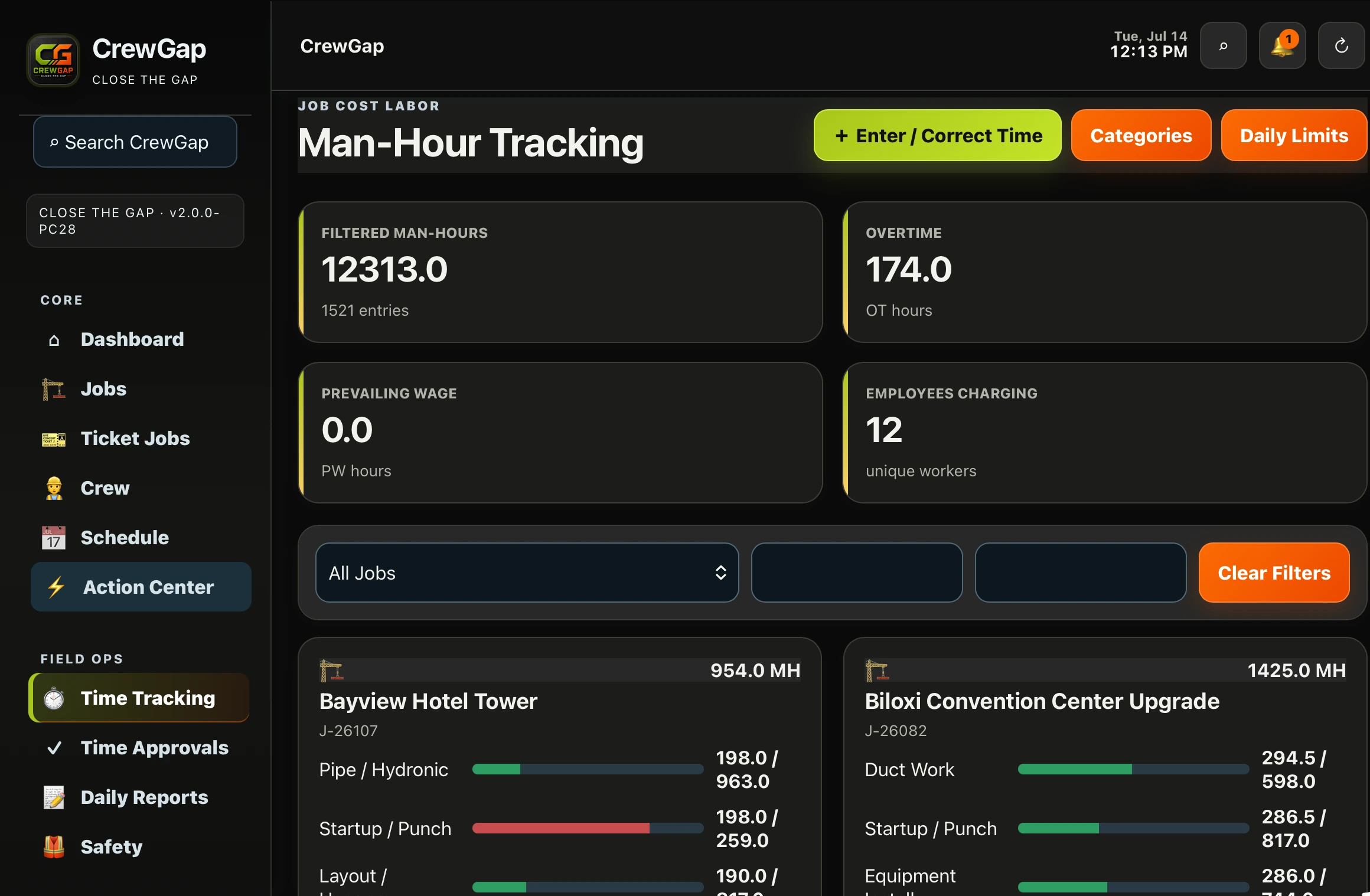Click the Daily Reports memo icon
Image resolution: width=1370 pixels, height=896 pixels.
tap(54, 797)
